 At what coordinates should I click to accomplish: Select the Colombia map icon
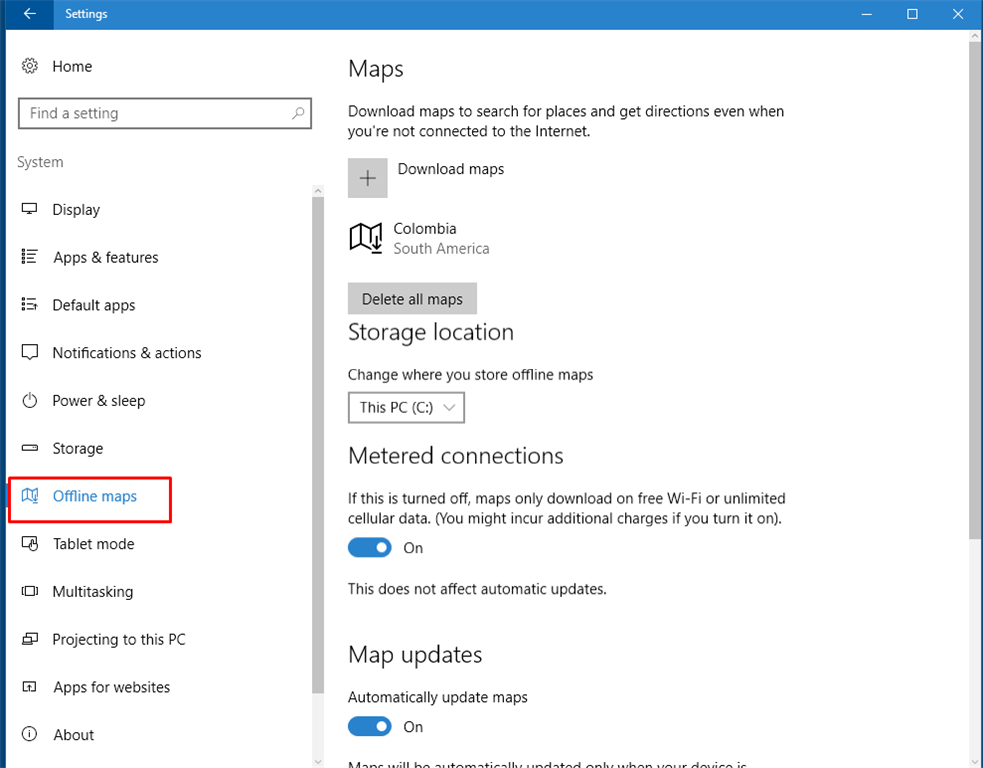click(x=366, y=238)
